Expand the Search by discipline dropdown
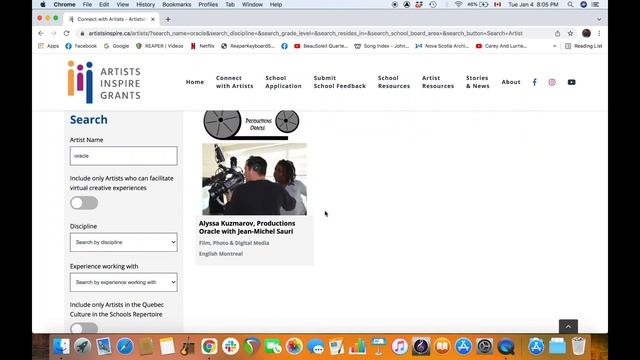 [x=124, y=242]
